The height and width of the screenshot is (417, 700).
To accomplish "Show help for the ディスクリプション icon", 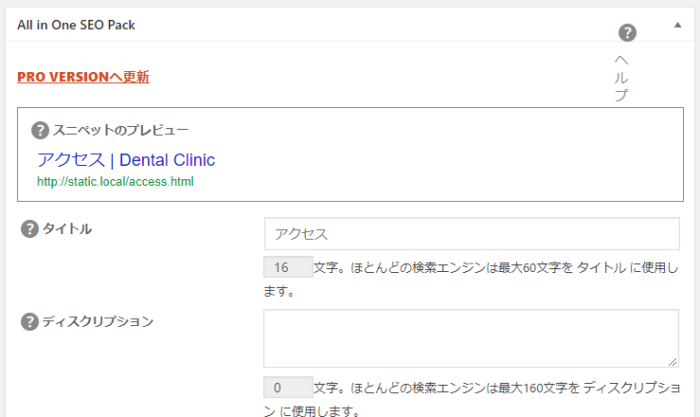I will [30, 321].
